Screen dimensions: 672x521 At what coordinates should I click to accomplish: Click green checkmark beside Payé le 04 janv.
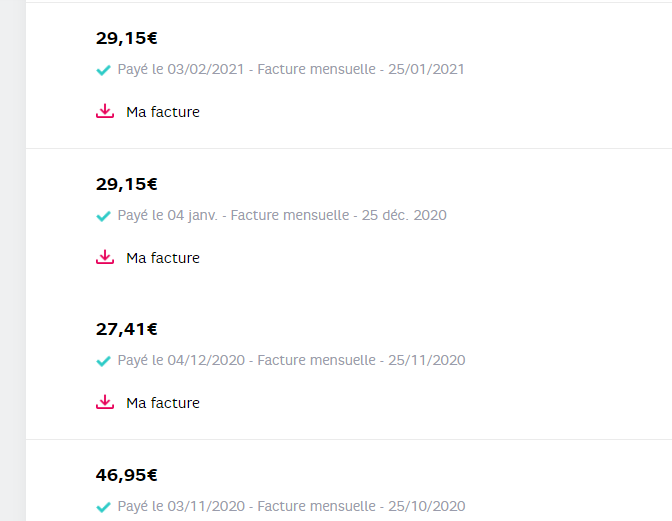coord(102,216)
